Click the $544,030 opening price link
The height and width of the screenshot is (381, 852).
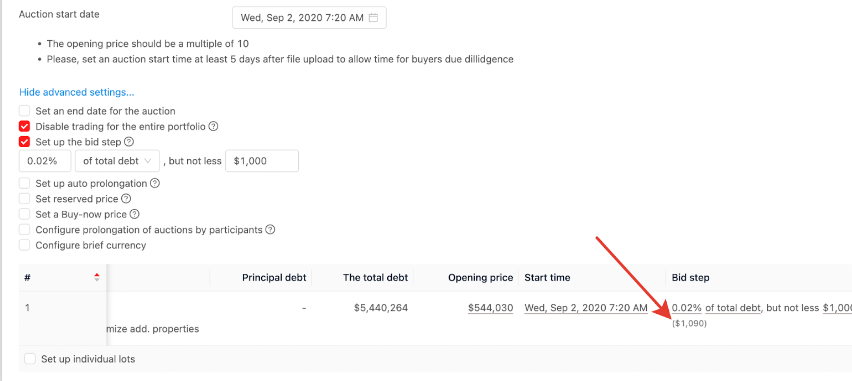(490, 308)
